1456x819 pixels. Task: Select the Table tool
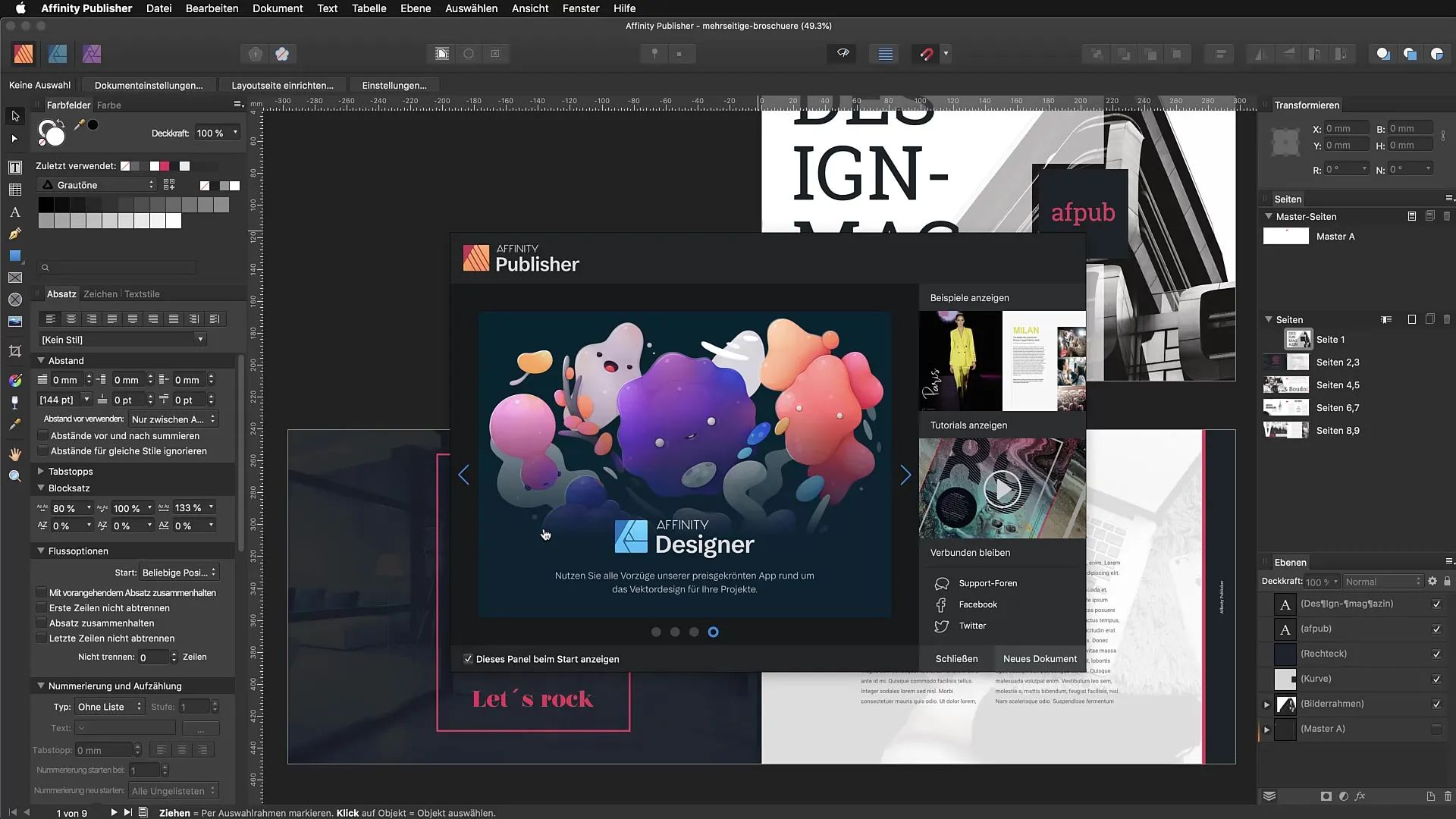[15, 190]
